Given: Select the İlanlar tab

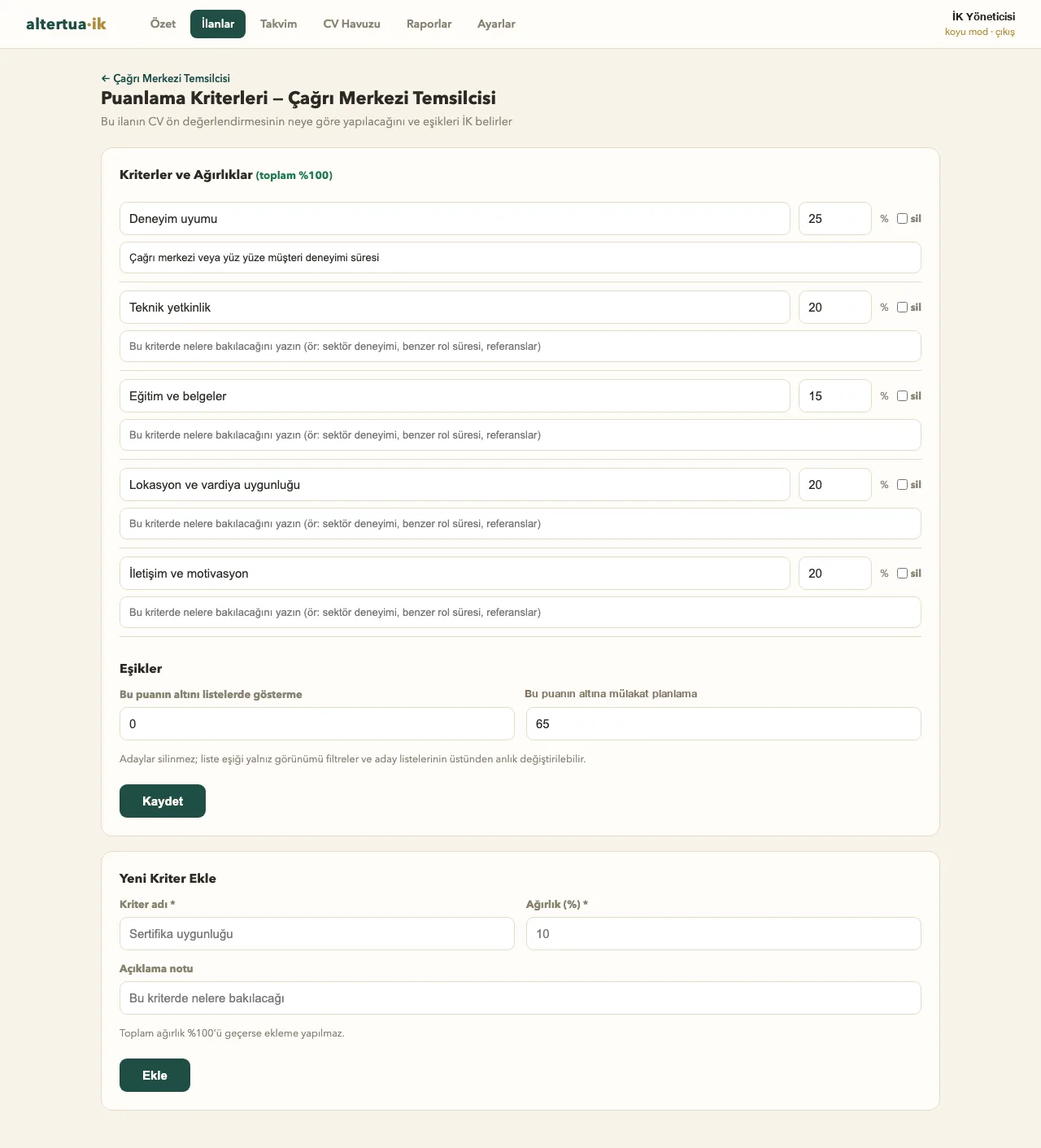Looking at the screenshot, I should (x=218, y=24).
